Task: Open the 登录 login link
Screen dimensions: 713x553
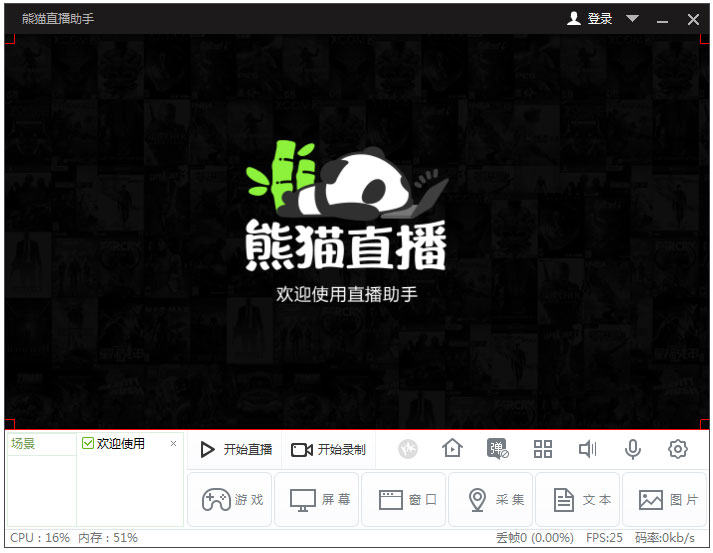Action: click(x=600, y=19)
